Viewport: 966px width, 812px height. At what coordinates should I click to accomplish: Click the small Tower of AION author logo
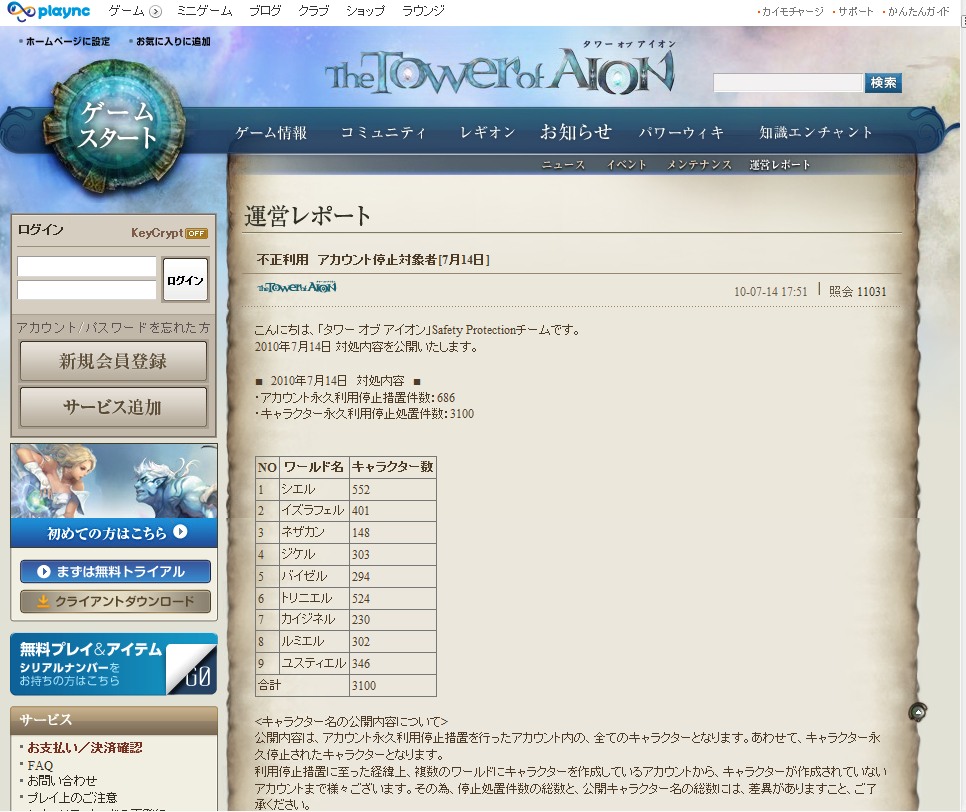click(297, 287)
